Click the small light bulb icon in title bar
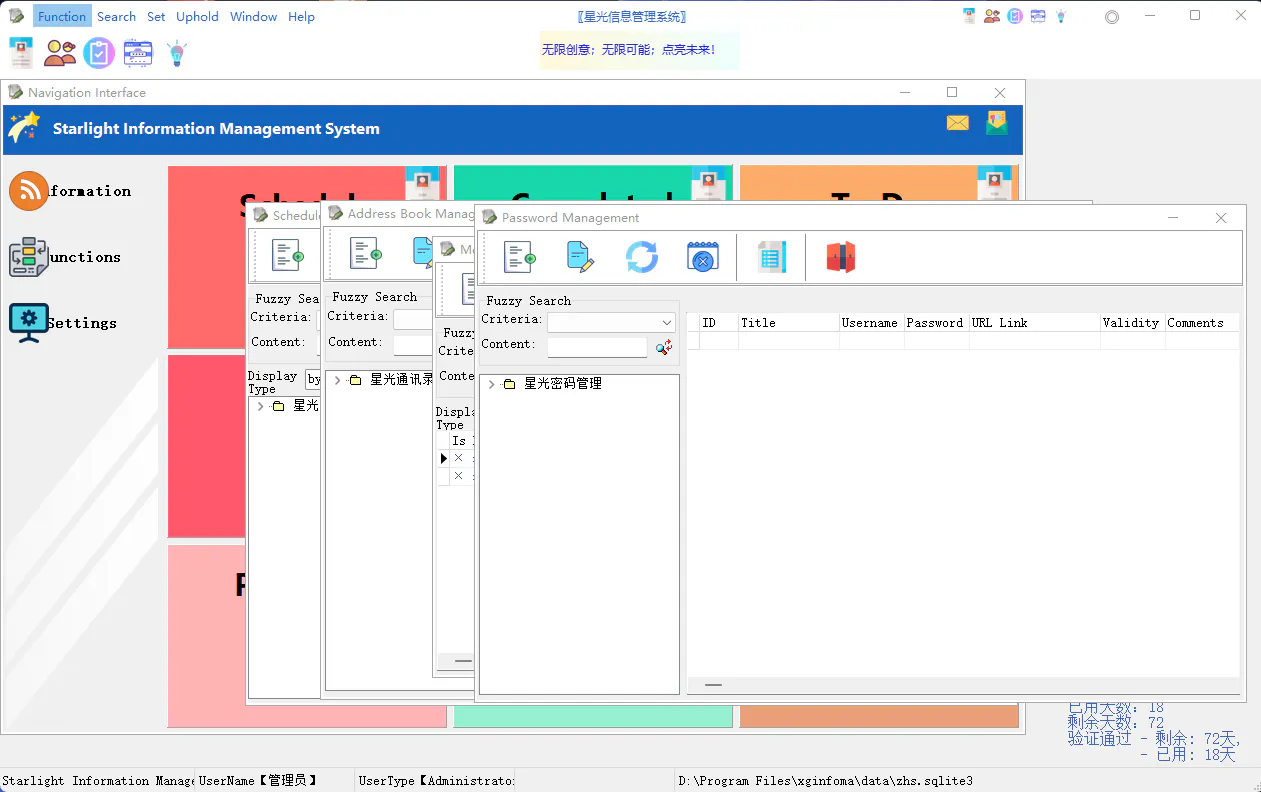Image resolution: width=1261 pixels, height=792 pixels. (1061, 16)
